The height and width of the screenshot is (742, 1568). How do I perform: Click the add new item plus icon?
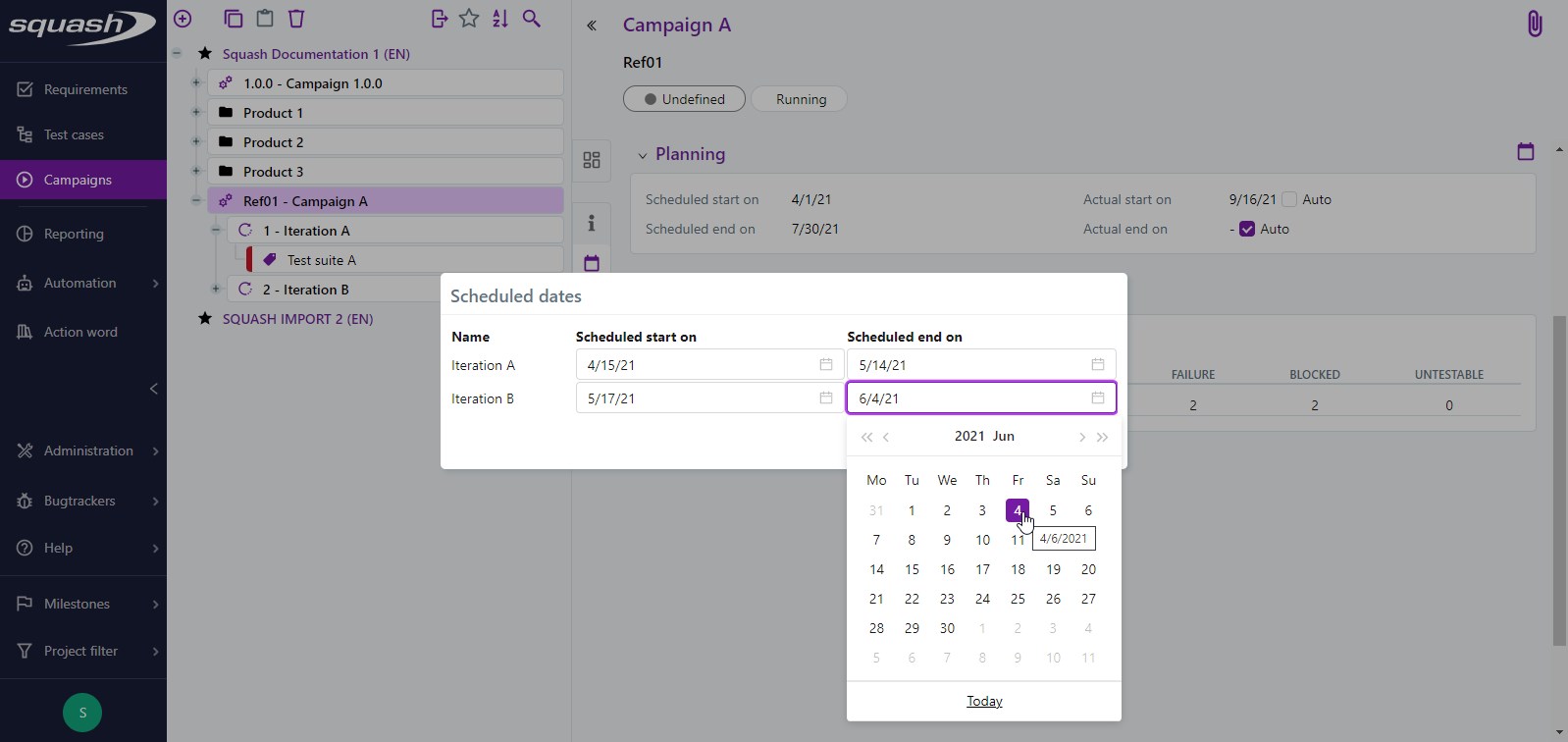coord(183,19)
